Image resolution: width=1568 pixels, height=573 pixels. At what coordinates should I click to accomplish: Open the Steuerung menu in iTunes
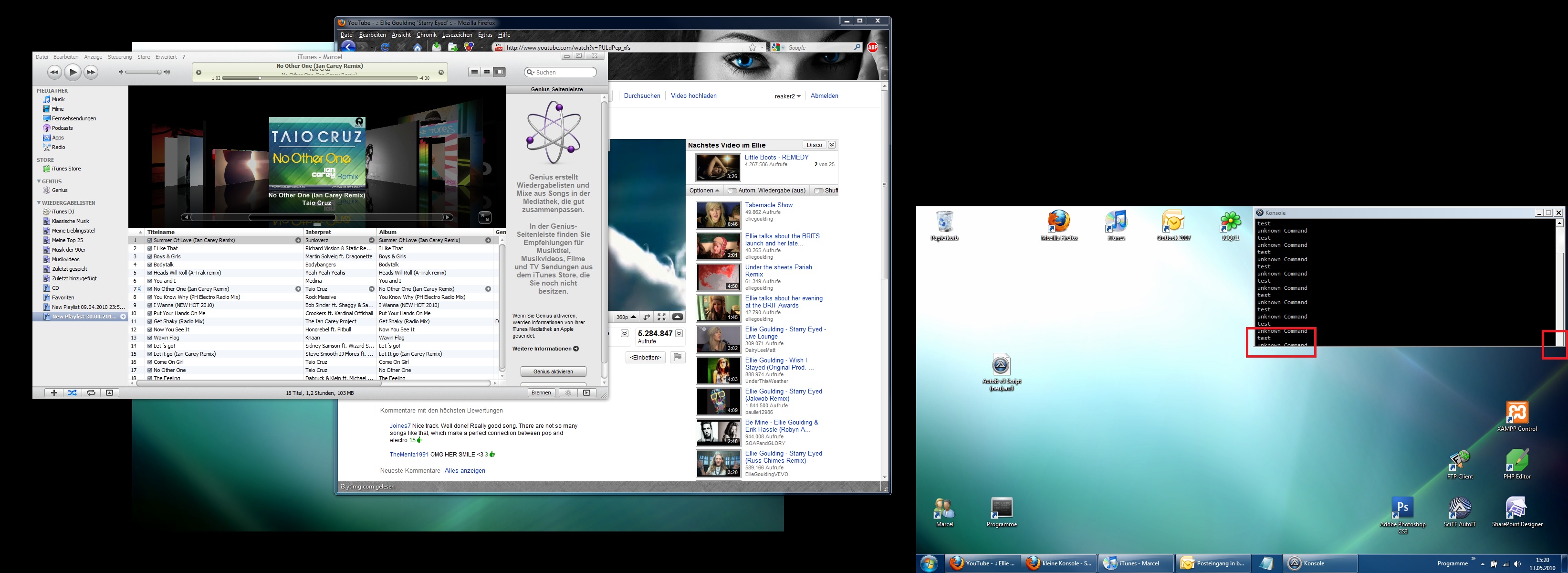tap(119, 57)
